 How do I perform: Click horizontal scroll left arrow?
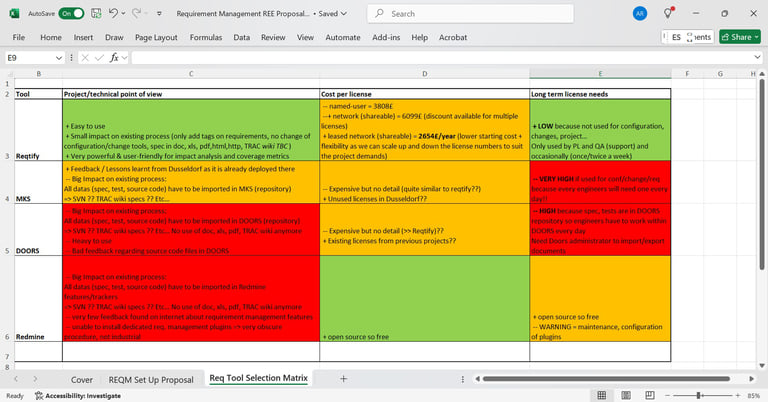pos(478,378)
